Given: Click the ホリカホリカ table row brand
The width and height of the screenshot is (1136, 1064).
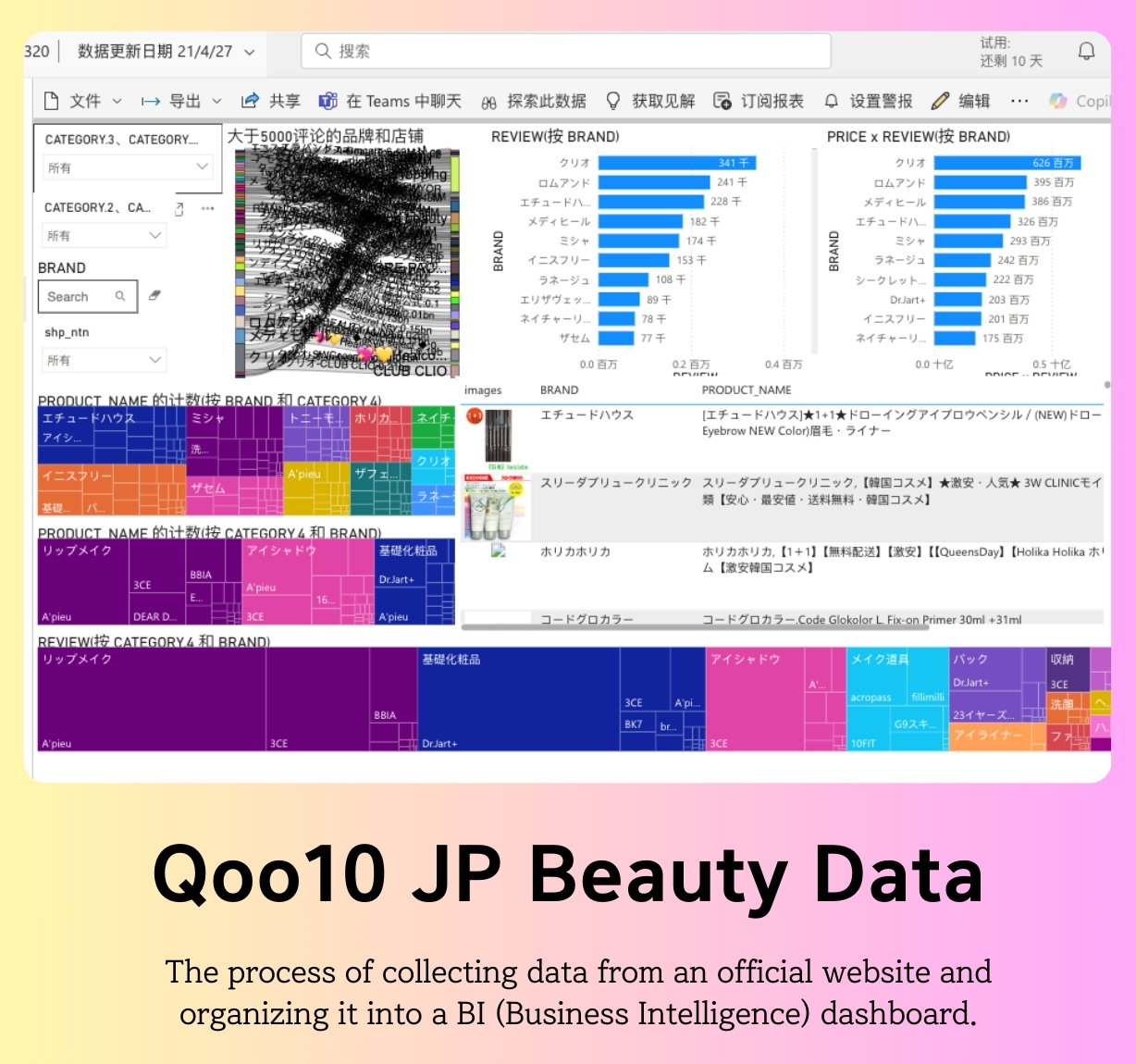Looking at the screenshot, I should (x=575, y=551).
